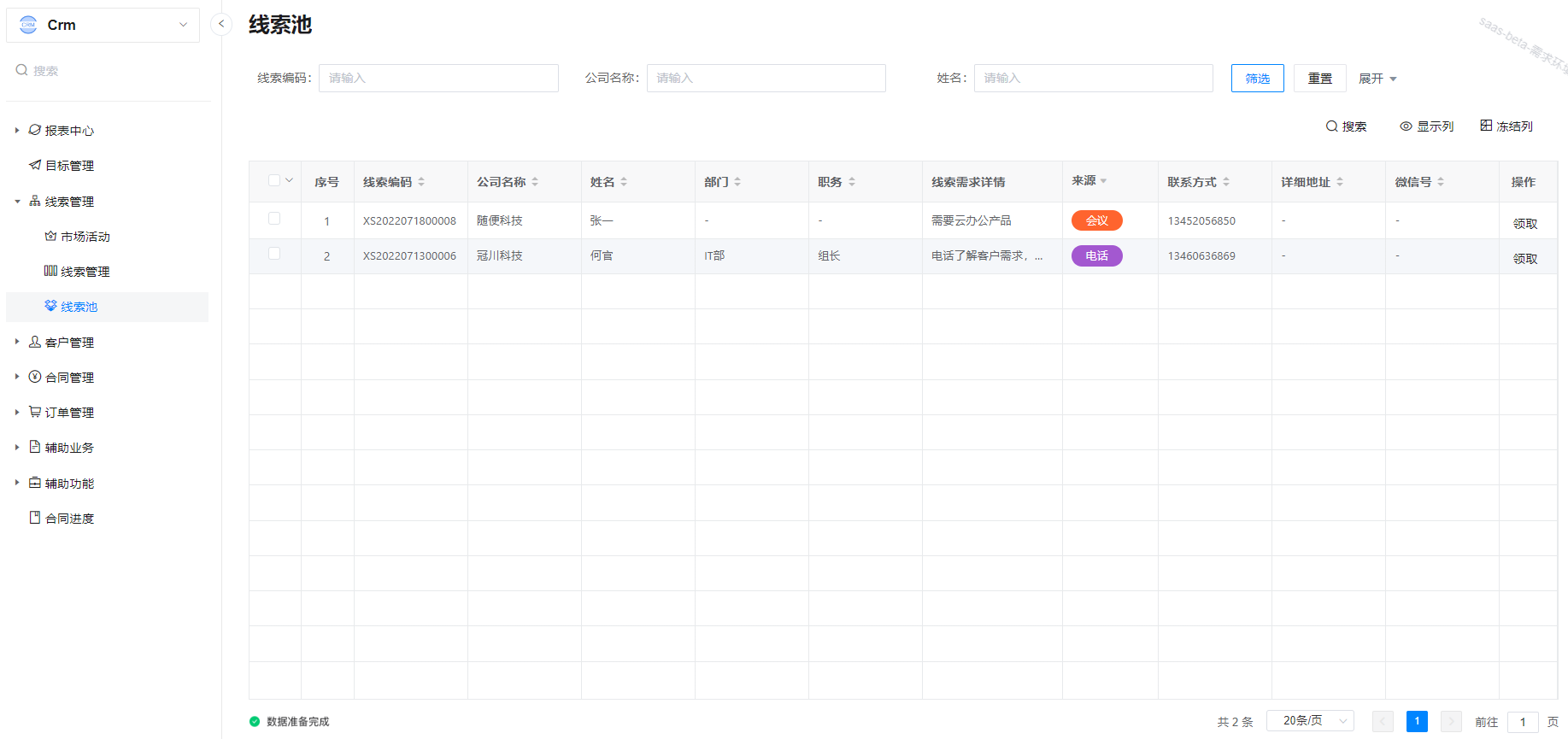Focus the sidebar 搜索 field
This screenshot has width=1568, height=739.
tap(107, 71)
